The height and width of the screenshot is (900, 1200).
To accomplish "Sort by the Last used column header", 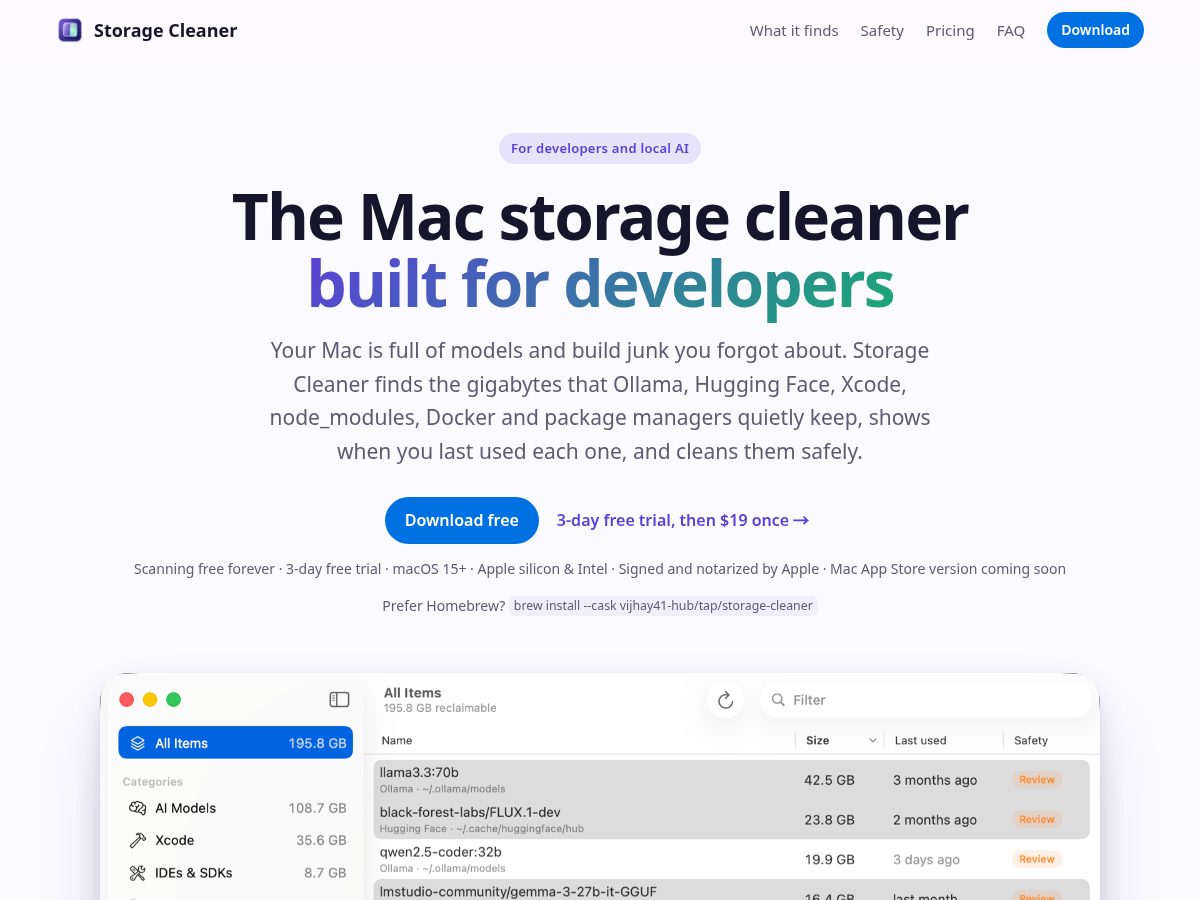I will 920,741.
